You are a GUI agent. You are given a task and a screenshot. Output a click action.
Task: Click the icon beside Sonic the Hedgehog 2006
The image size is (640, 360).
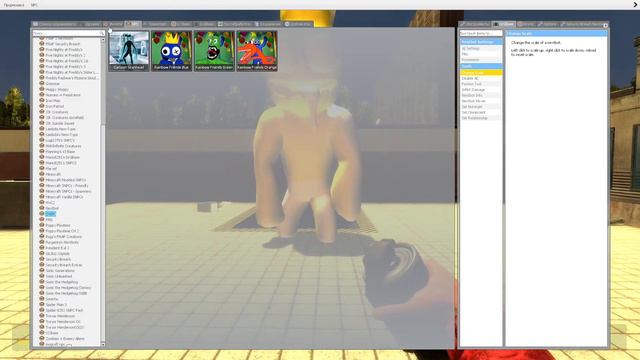(x=42, y=293)
